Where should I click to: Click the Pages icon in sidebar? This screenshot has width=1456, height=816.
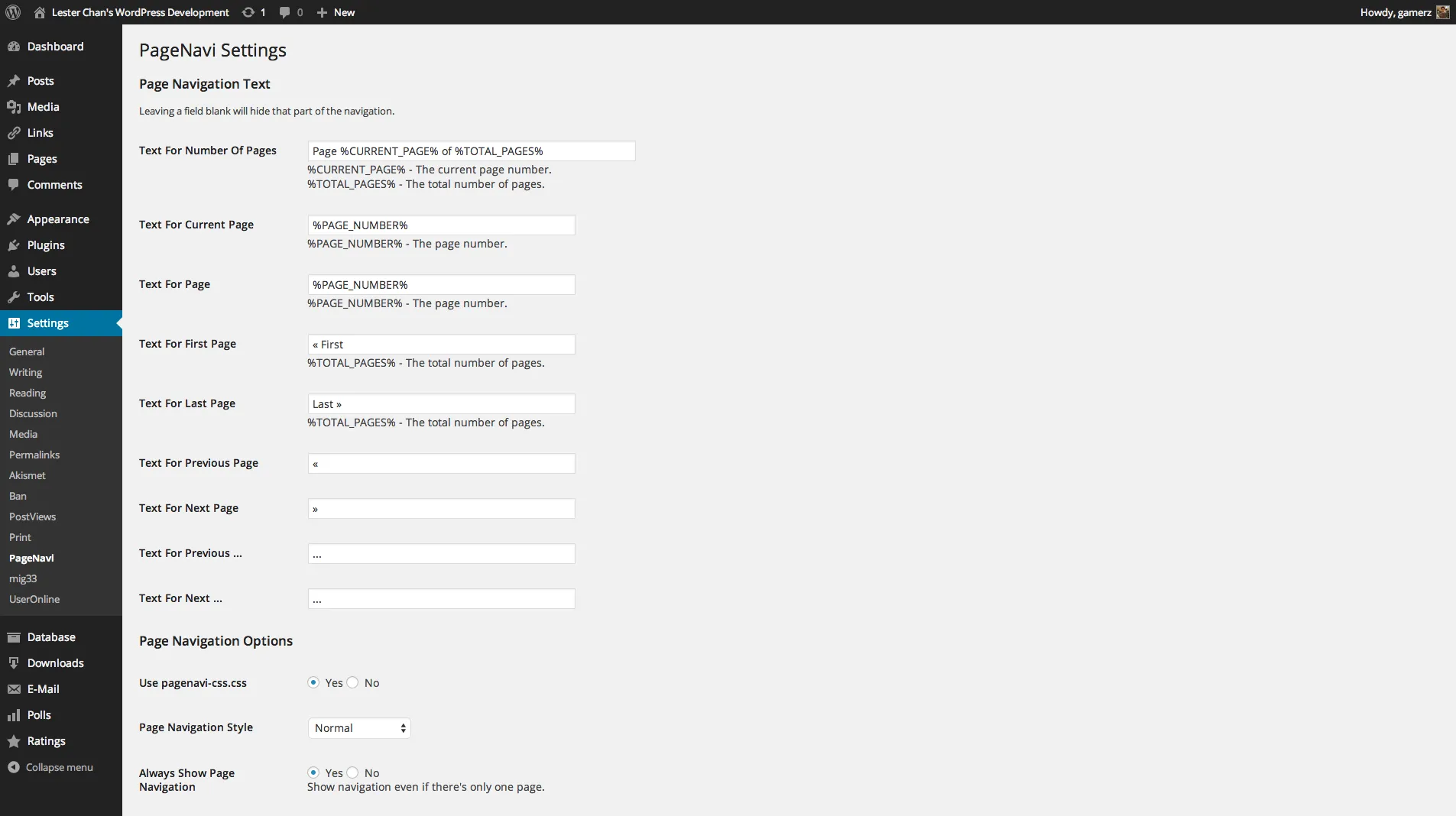14,159
